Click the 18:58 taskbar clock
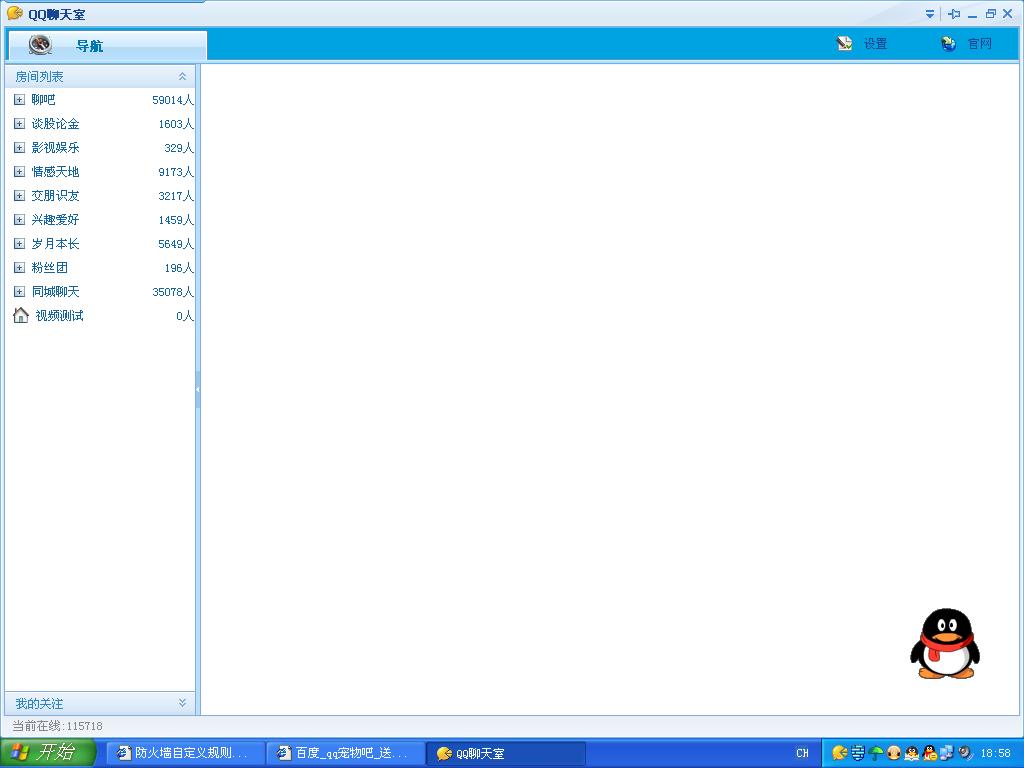 [995, 753]
